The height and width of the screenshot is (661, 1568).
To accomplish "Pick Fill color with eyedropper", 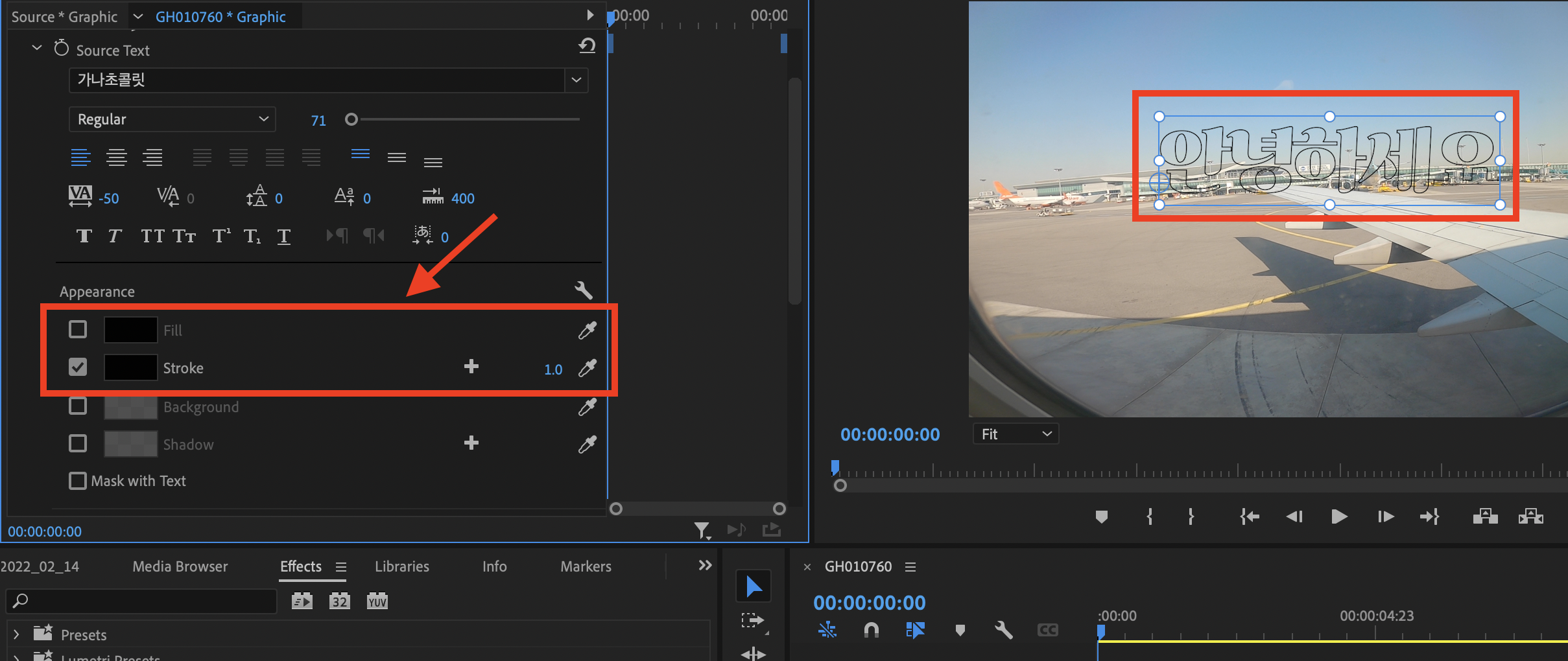I will (587, 330).
